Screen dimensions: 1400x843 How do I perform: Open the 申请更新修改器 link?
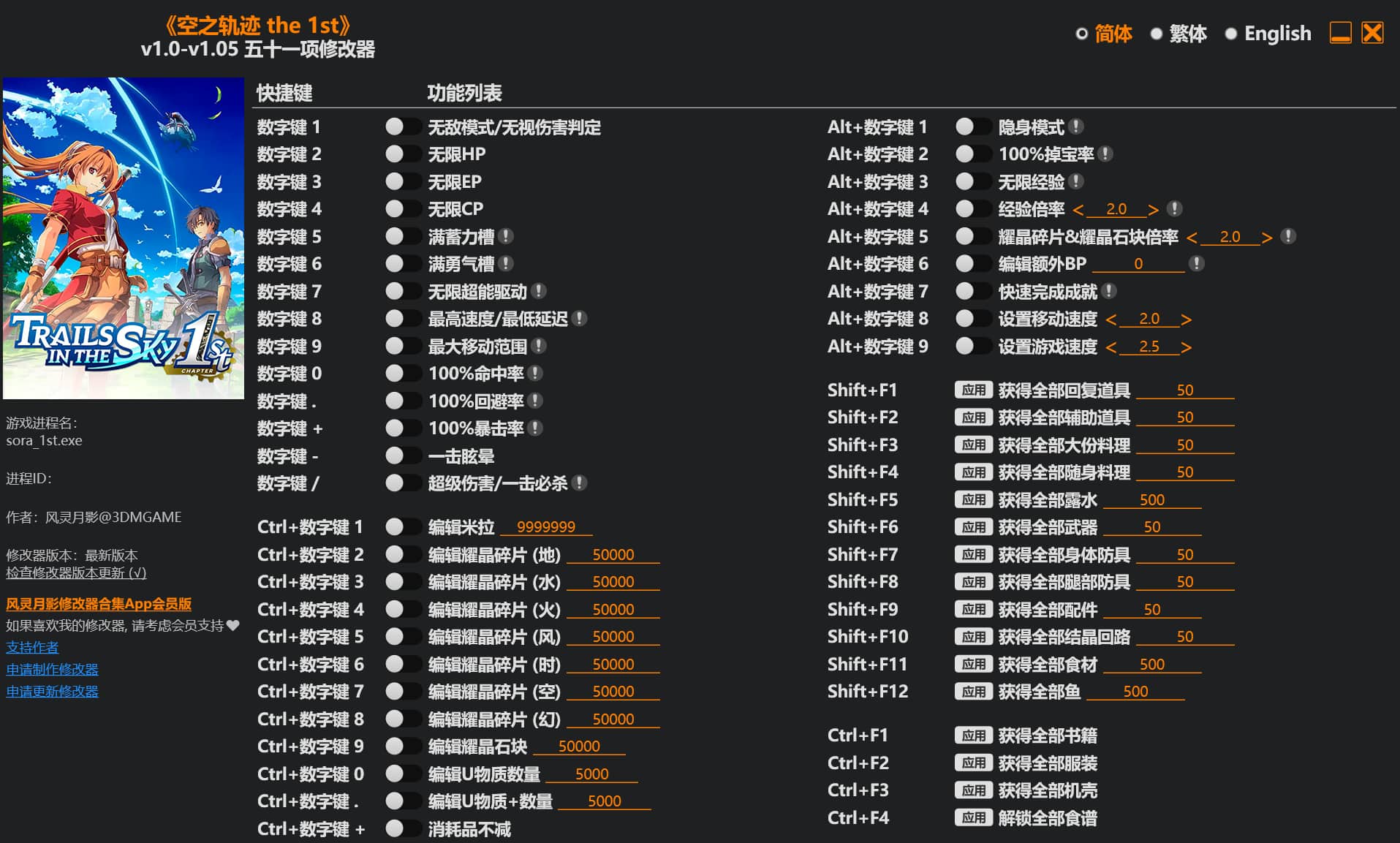52,691
